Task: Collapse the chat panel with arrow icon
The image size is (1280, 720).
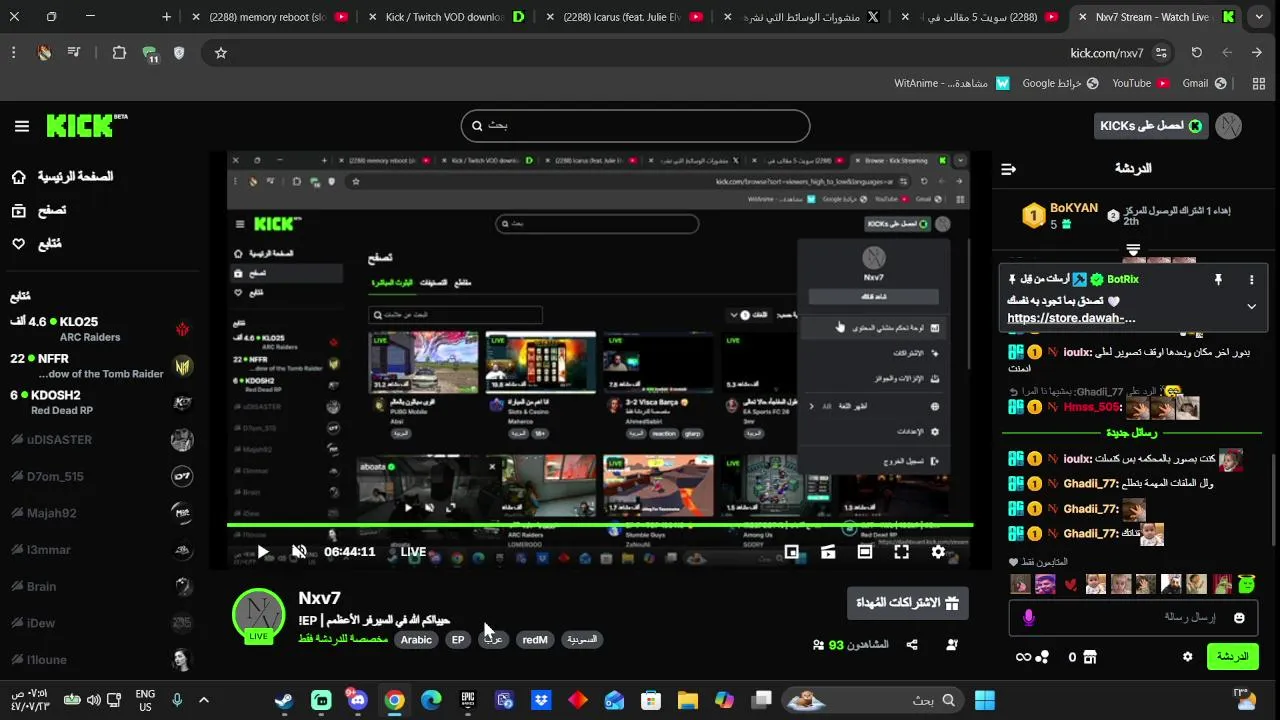Action: (1008, 169)
